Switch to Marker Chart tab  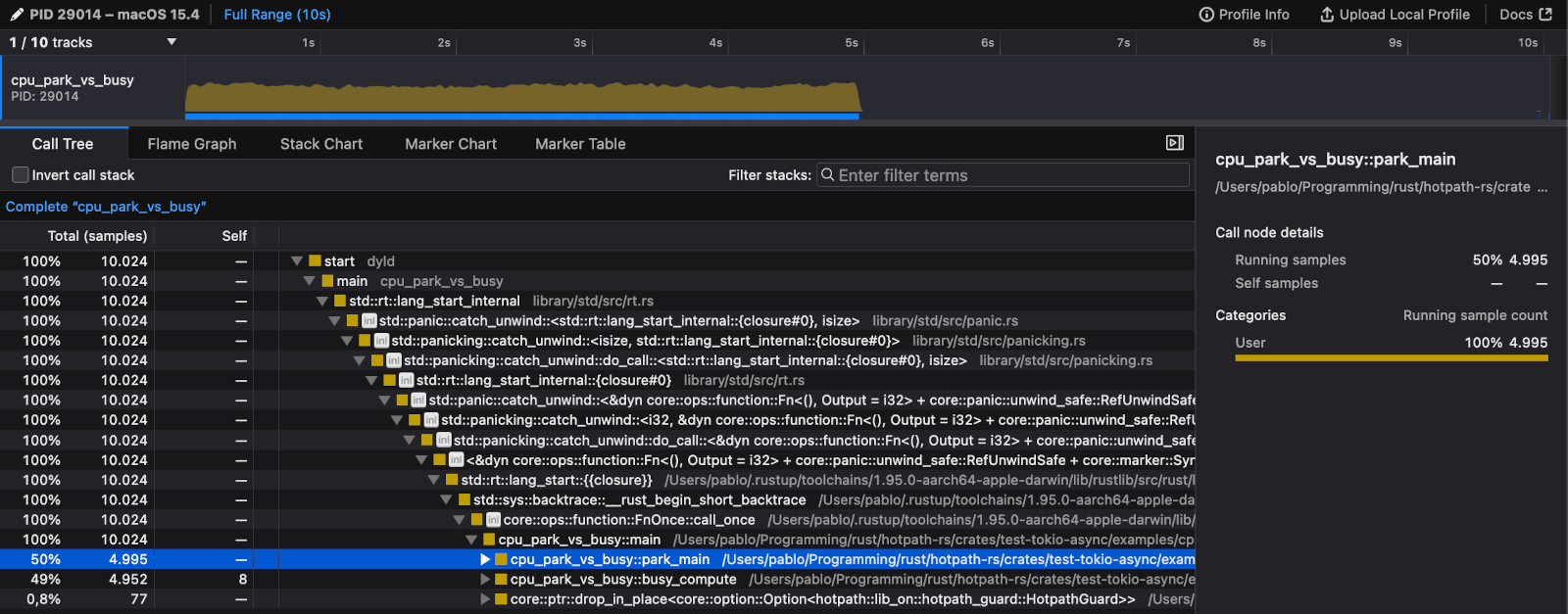click(451, 144)
